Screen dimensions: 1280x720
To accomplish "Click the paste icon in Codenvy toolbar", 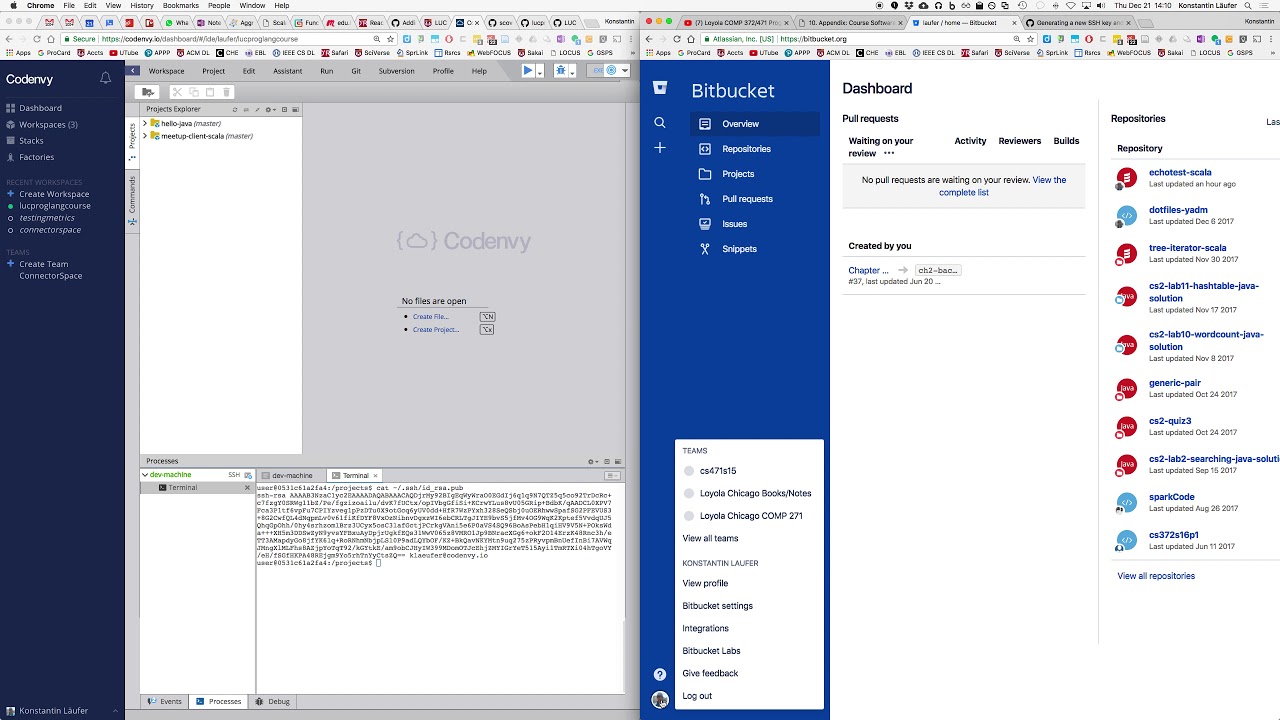I will pyautogui.click(x=210, y=92).
